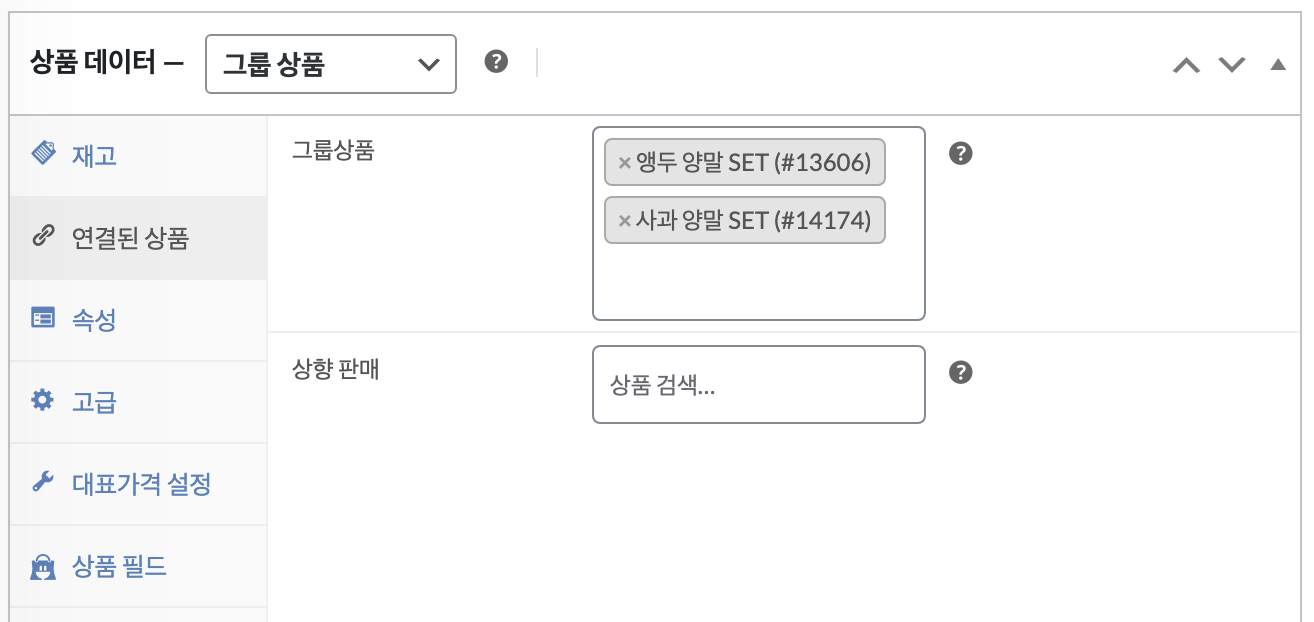Click the empty area in the 그룹상품 selection box
This screenshot has height=622, width=1314.
[x=759, y=282]
